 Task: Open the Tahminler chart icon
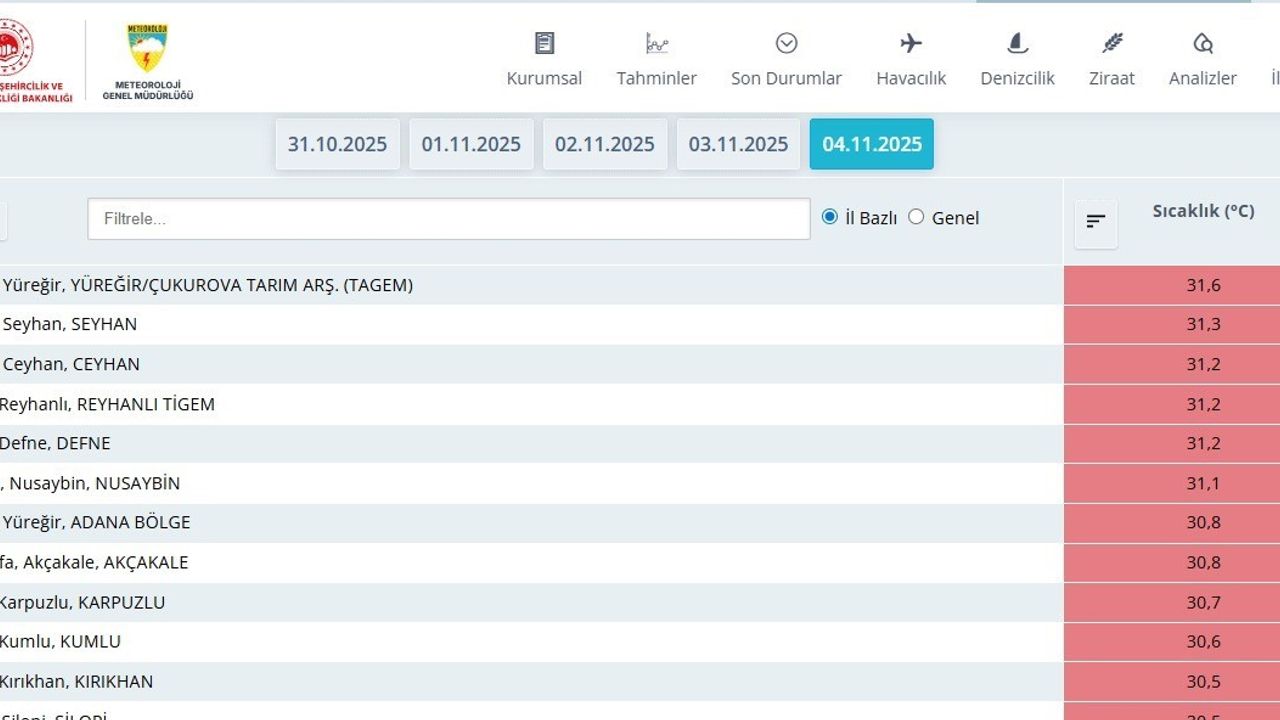656,43
